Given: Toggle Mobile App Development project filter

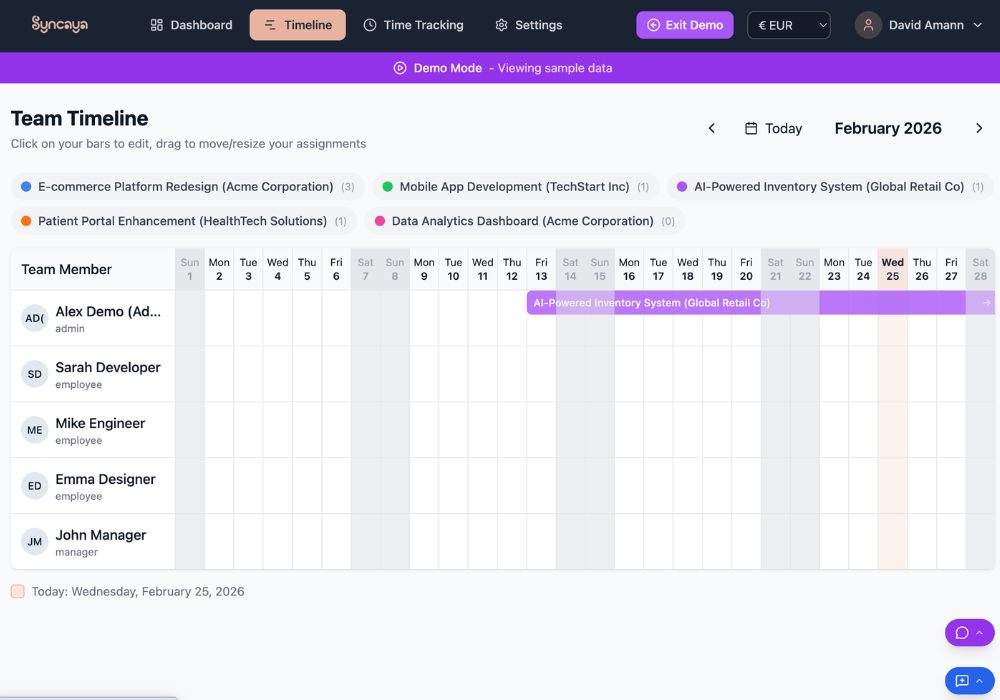Looking at the screenshot, I should coord(515,187).
